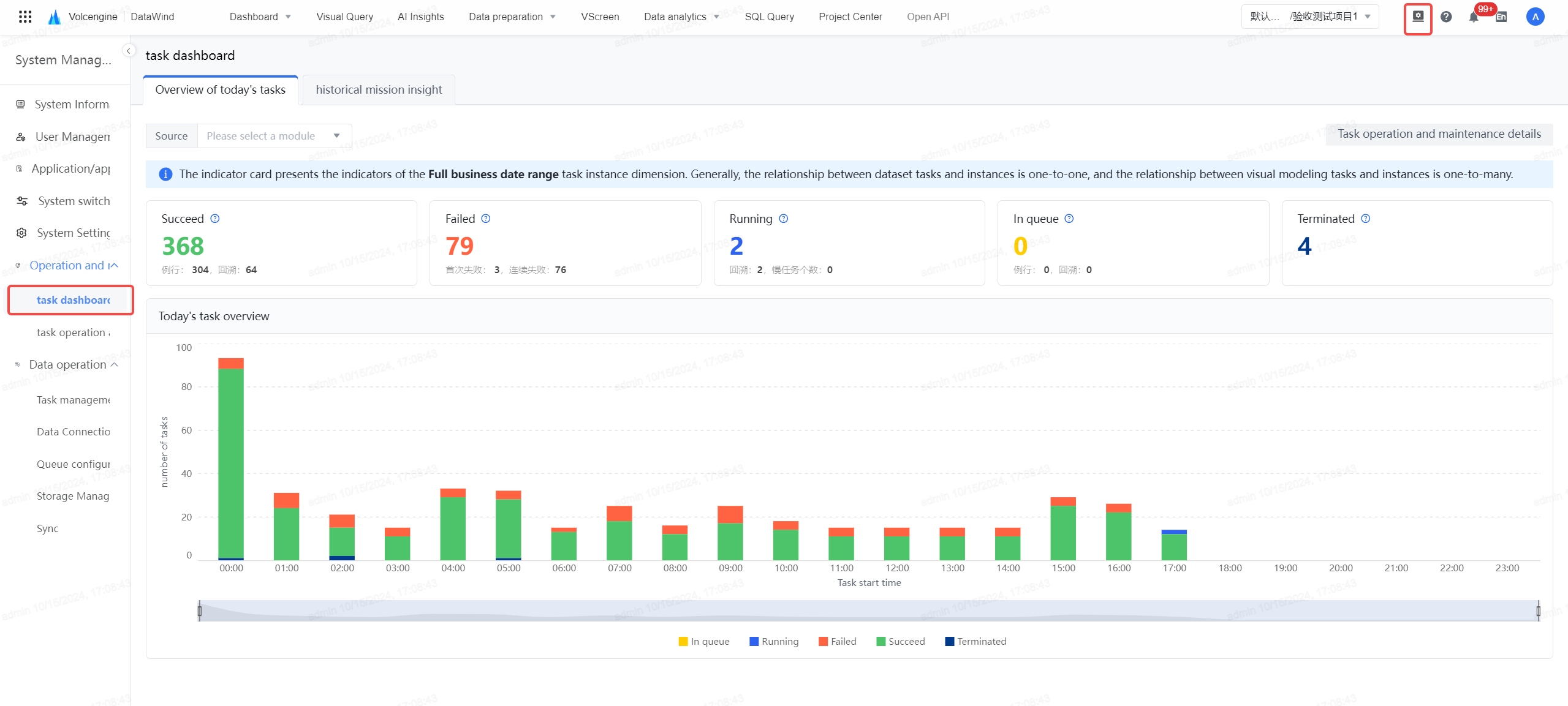Screen dimensions: 1568x706
Task: Switch to Overview of today's tasks tab
Action: (221, 90)
